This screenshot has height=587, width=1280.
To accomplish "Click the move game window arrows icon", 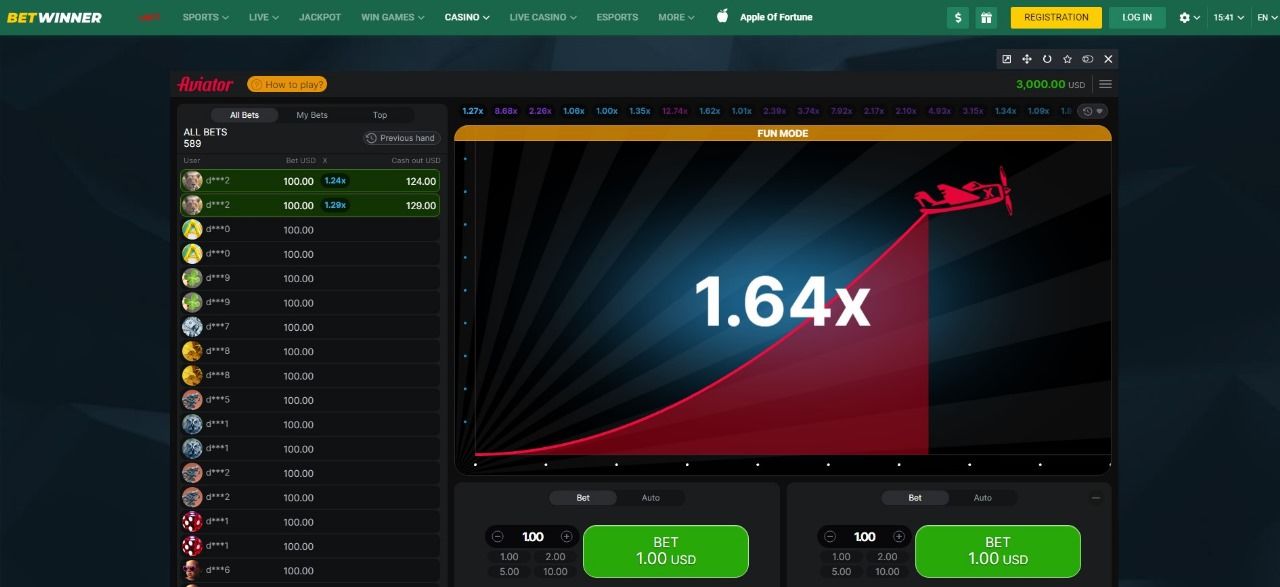I will point(1027,60).
